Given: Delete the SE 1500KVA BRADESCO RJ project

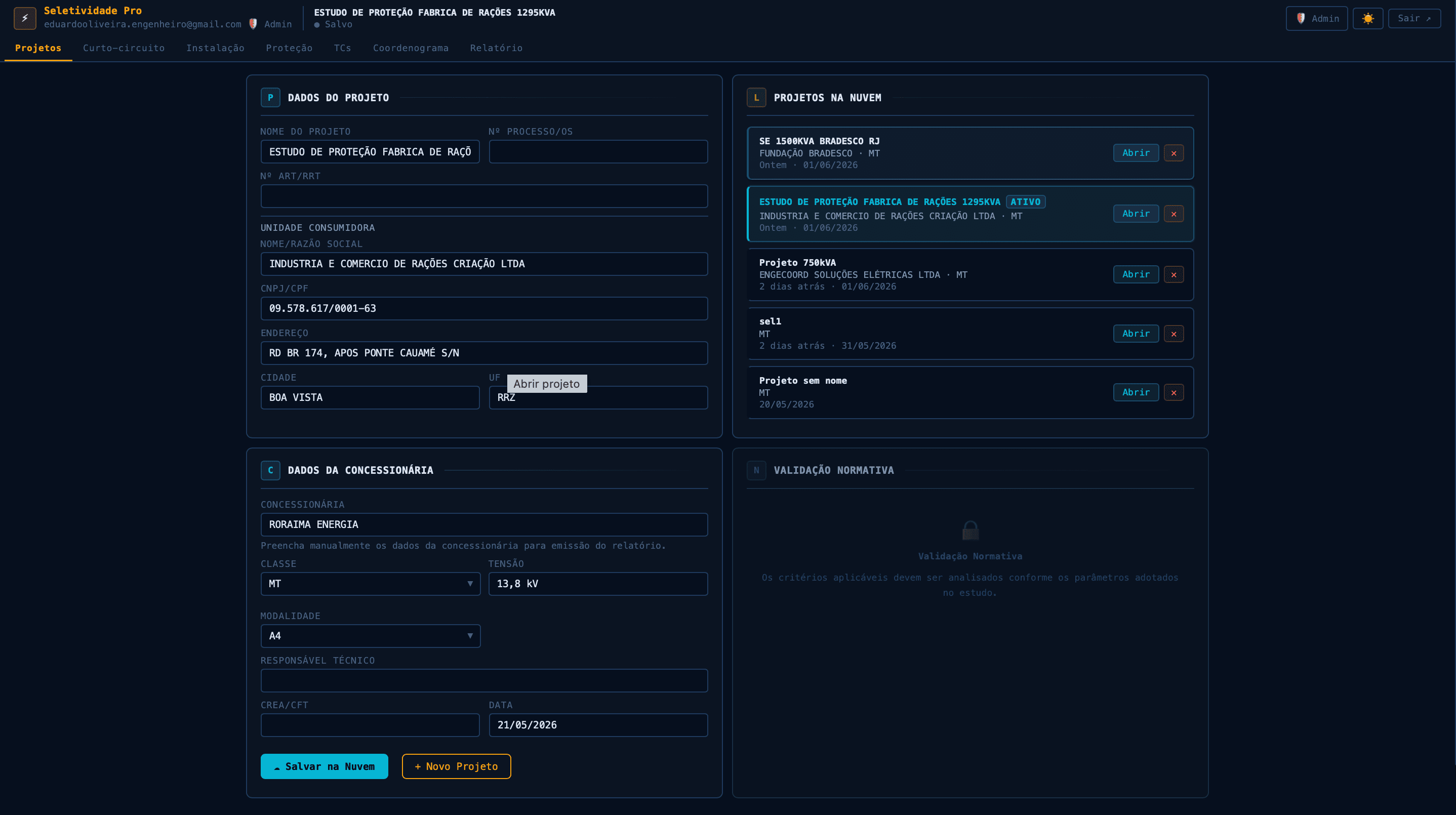Looking at the screenshot, I should click(1174, 153).
